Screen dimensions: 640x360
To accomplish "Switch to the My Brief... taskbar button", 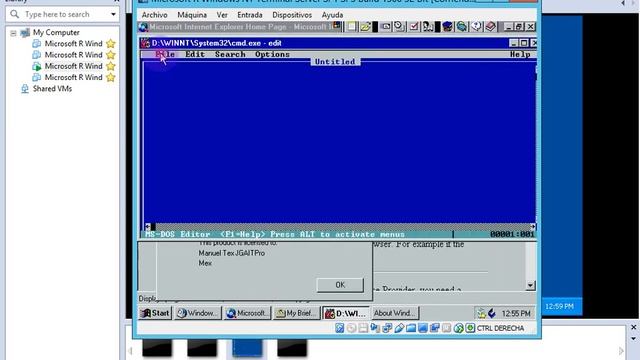I will tap(296, 313).
